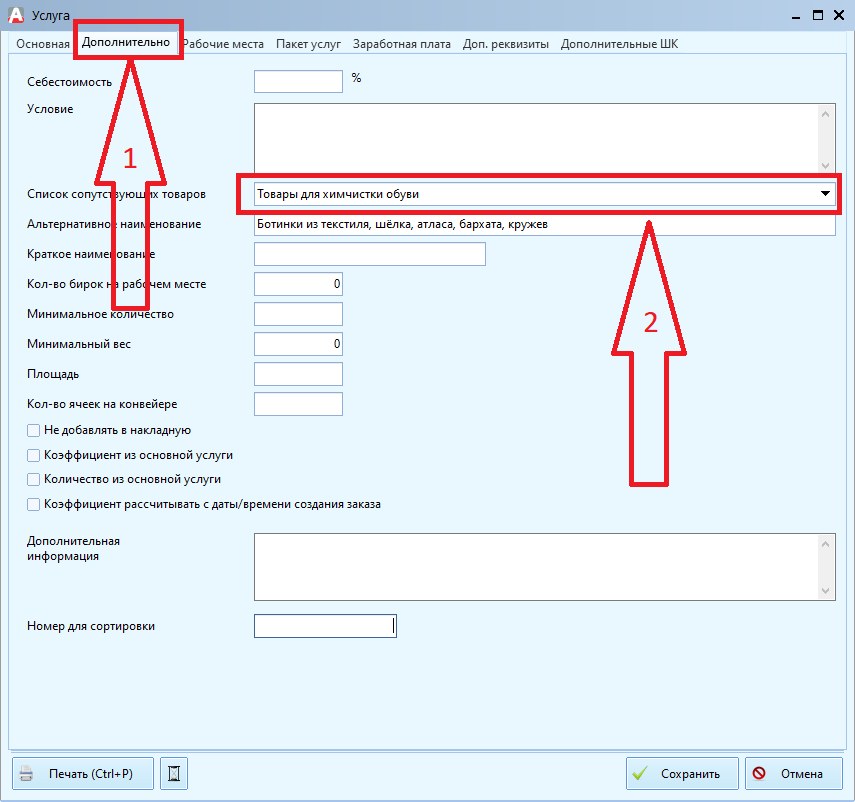The width and height of the screenshot is (855, 802).
Task: Click the application logo icon in title bar
Action: (16, 15)
